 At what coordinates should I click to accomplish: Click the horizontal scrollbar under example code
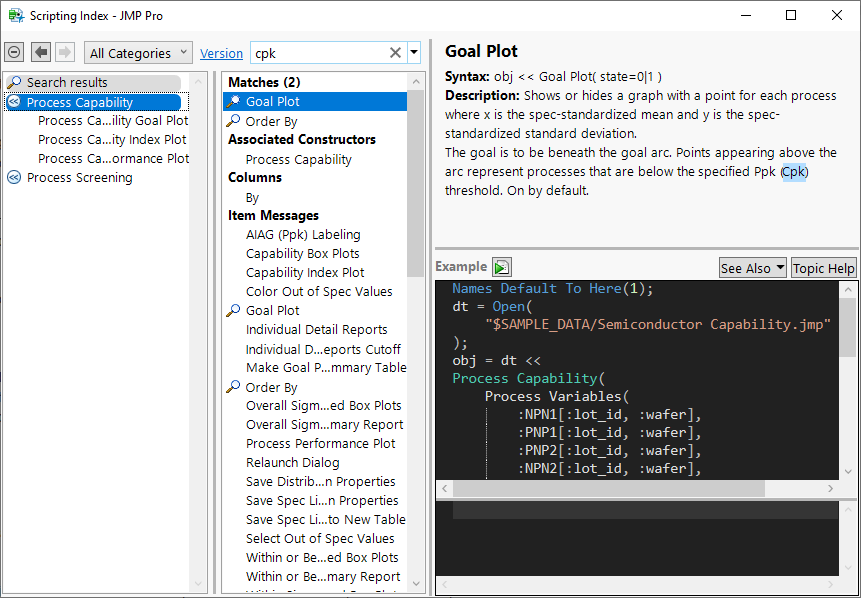pyautogui.click(x=610, y=489)
